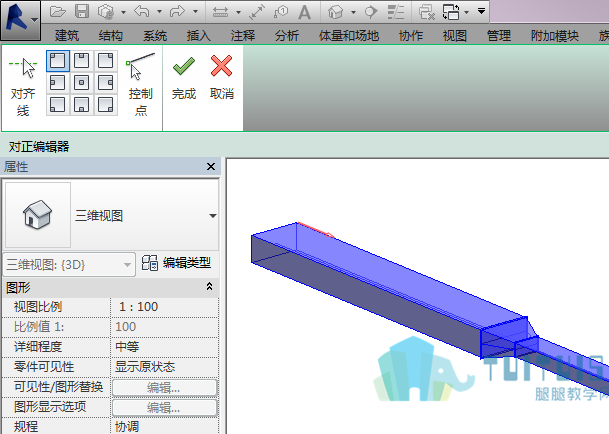The height and width of the screenshot is (434, 609).
Task: Select center-middle justification option
Action: tap(82, 82)
